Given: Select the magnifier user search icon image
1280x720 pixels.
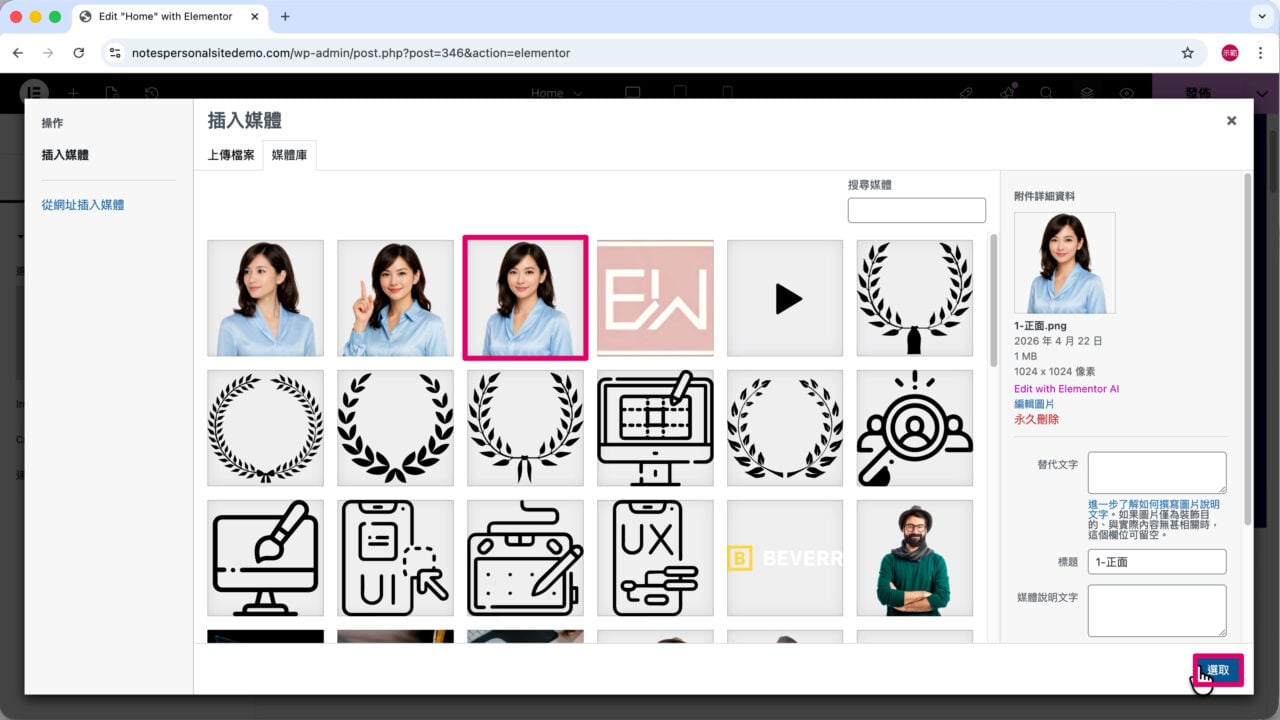Looking at the screenshot, I should [915, 428].
